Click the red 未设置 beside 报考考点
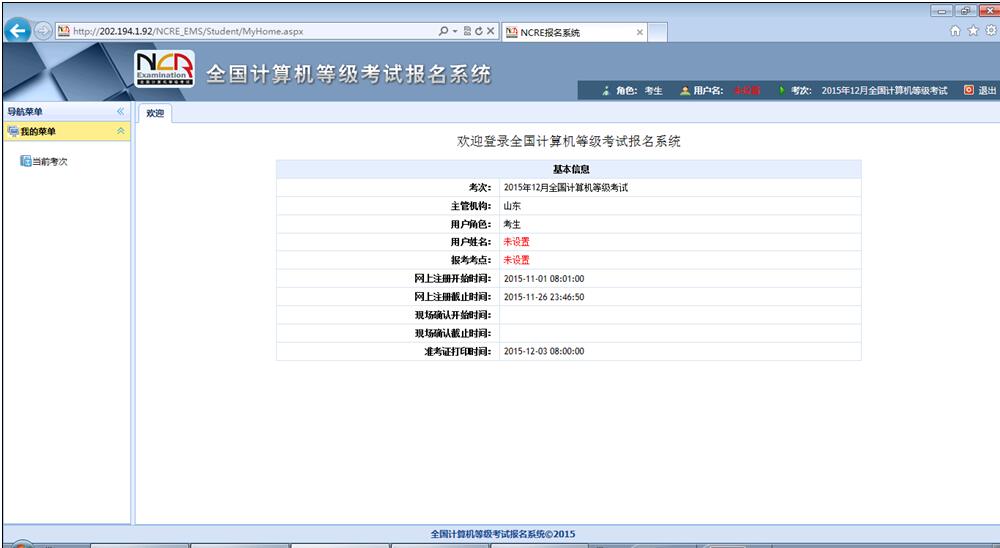This screenshot has width=1000, height=548. pyautogui.click(x=517, y=260)
